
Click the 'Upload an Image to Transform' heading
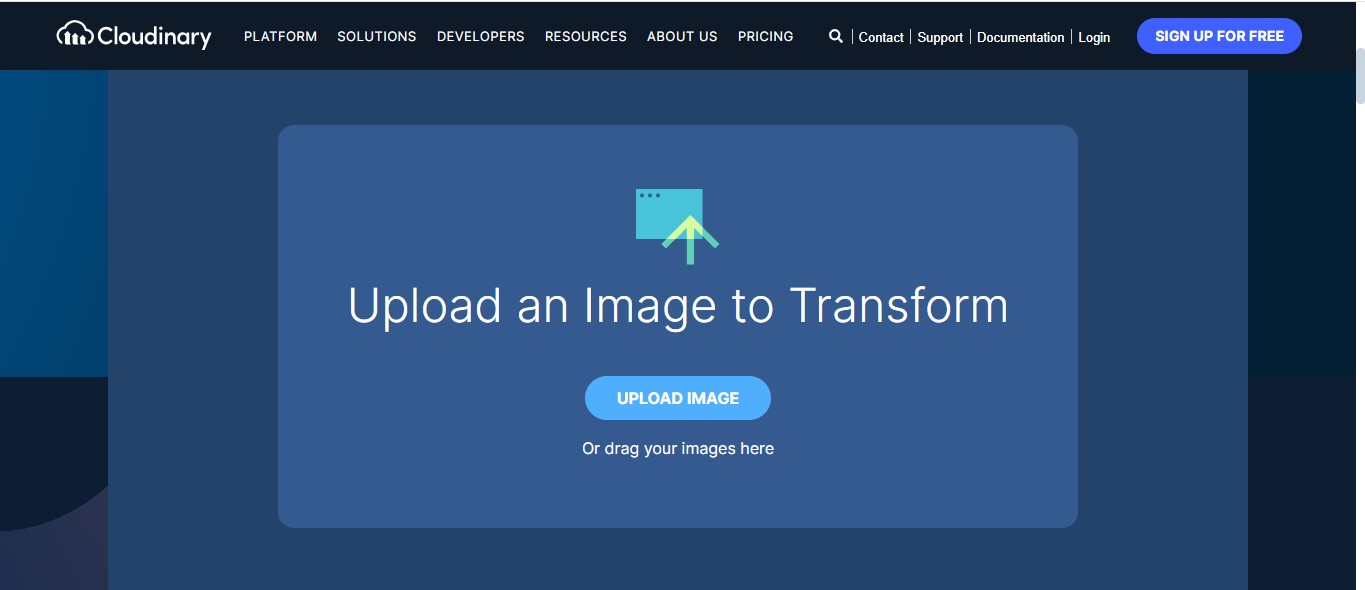678,305
